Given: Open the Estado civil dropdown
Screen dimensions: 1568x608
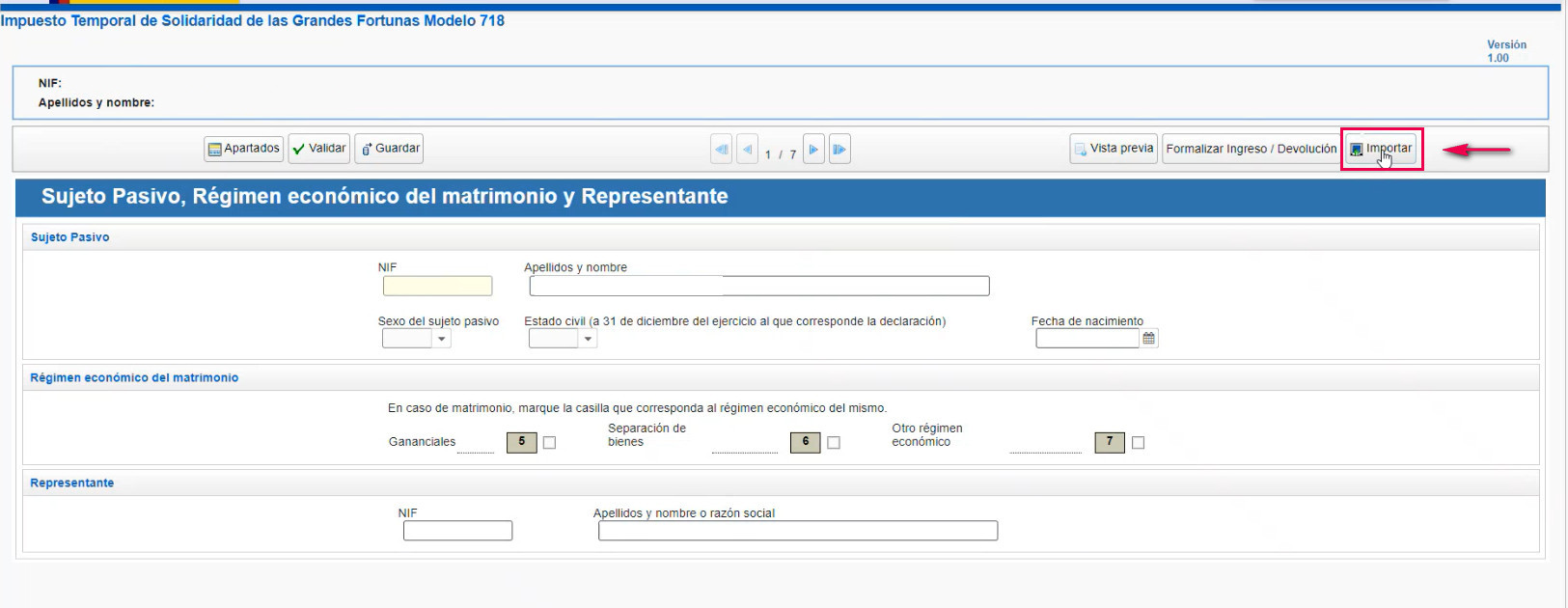Looking at the screenshot, I should [x=563, y=339].
